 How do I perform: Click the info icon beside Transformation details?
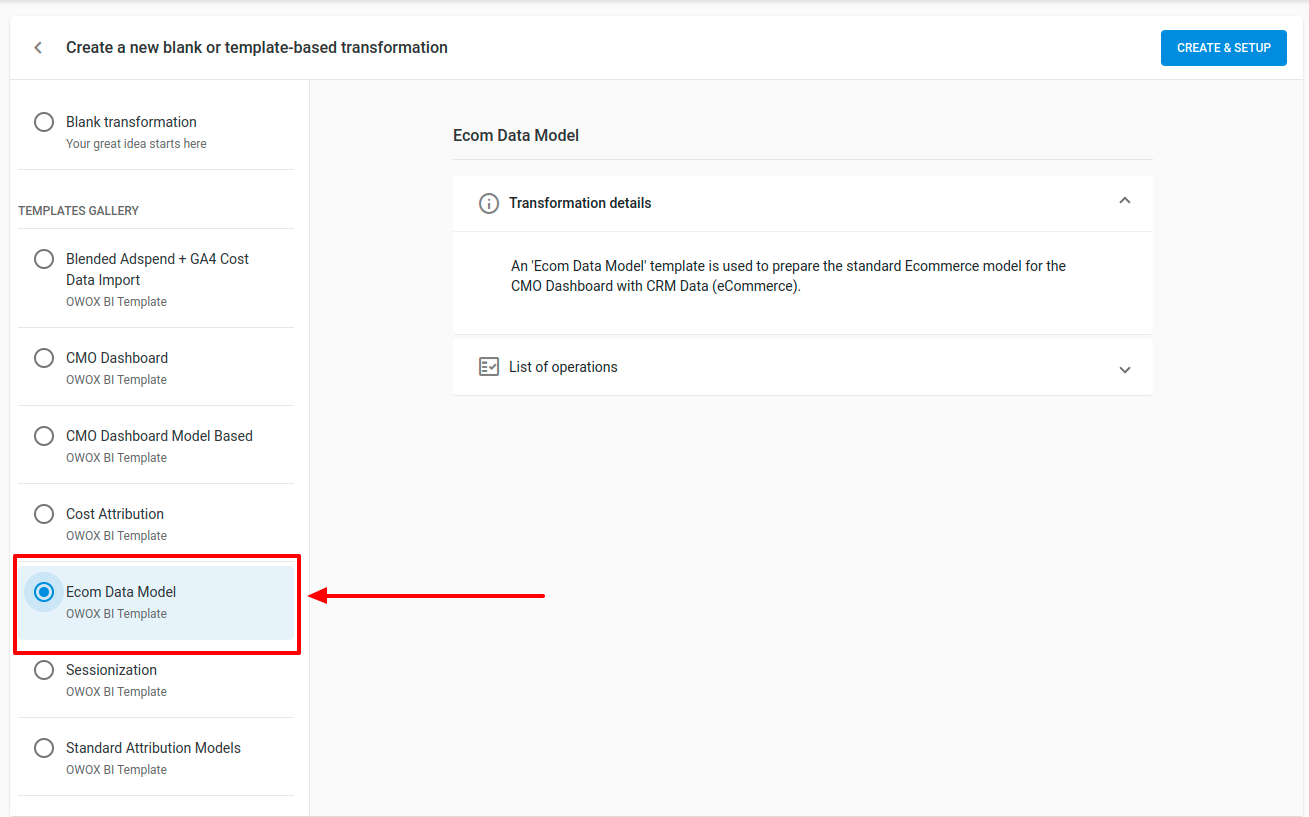click(x=489, y=203)
